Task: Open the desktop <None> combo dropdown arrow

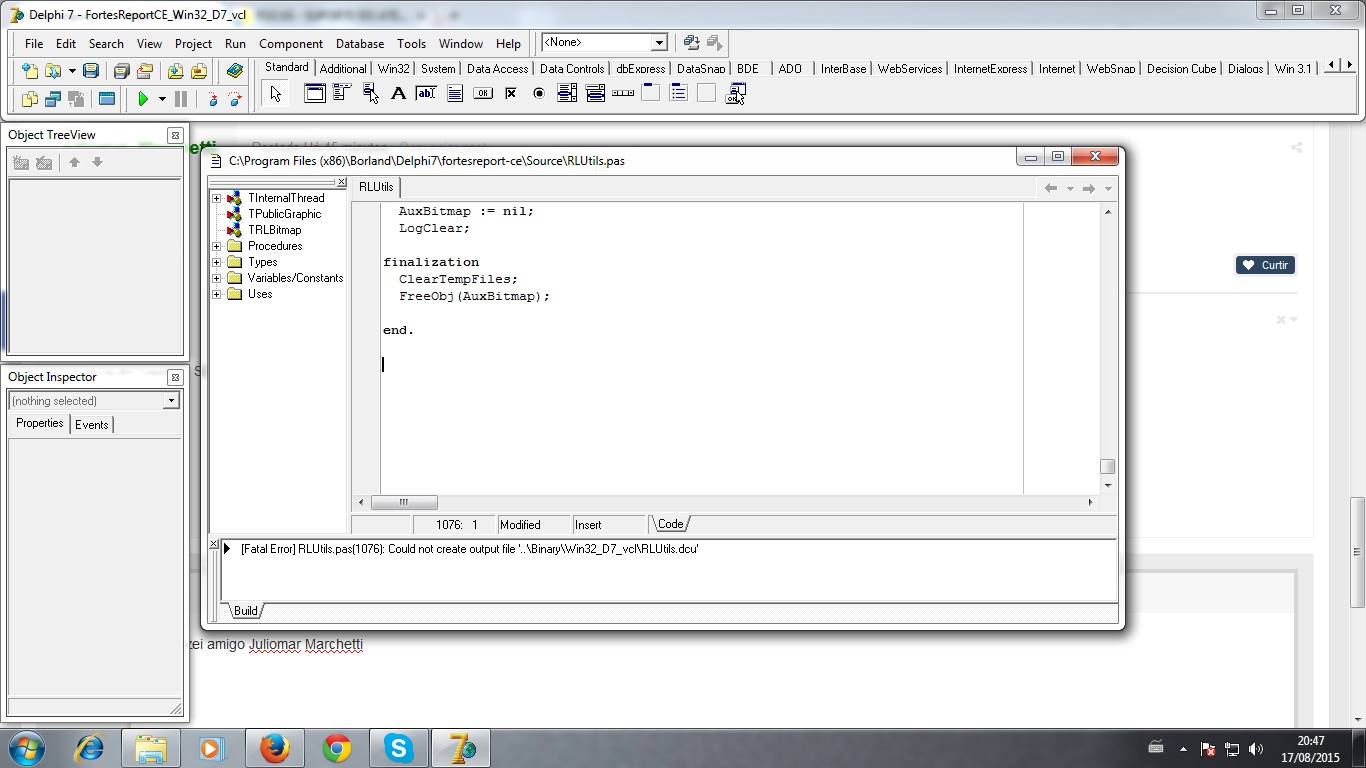Action: pos(659,42)
